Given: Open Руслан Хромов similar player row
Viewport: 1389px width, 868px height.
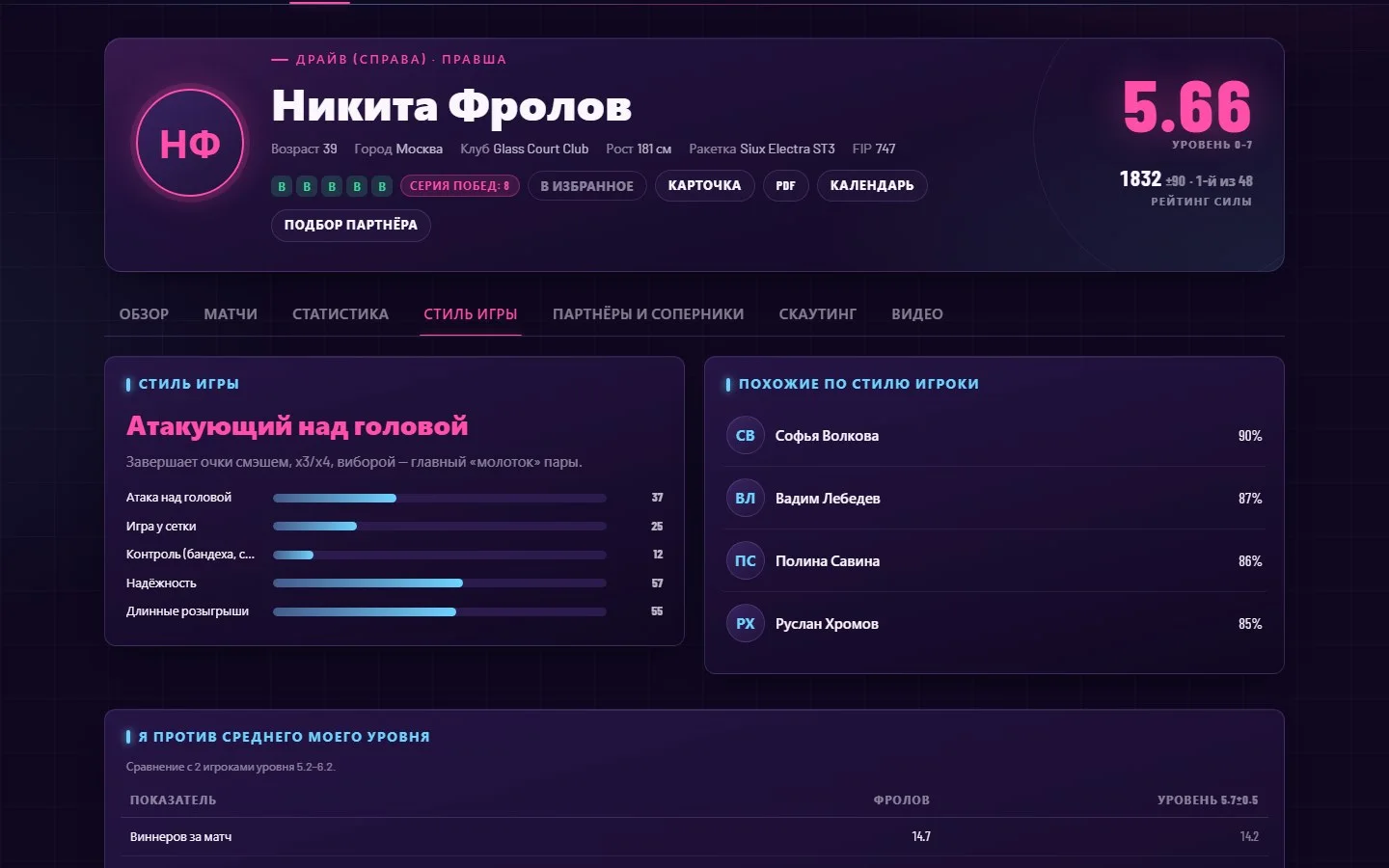Looking at the screenshot, I should (x=994, y=624).
